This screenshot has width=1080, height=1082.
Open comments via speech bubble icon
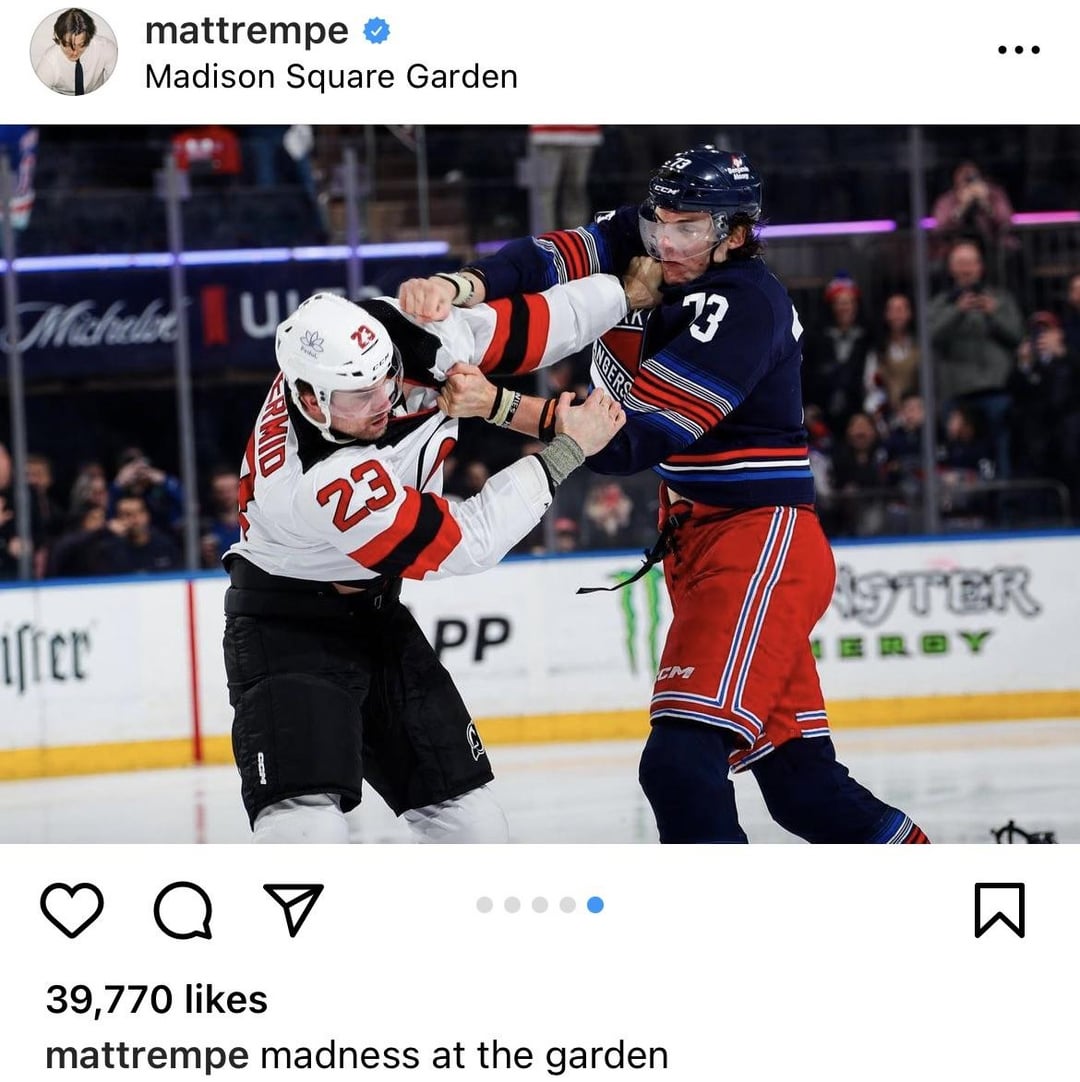[183, 909]
